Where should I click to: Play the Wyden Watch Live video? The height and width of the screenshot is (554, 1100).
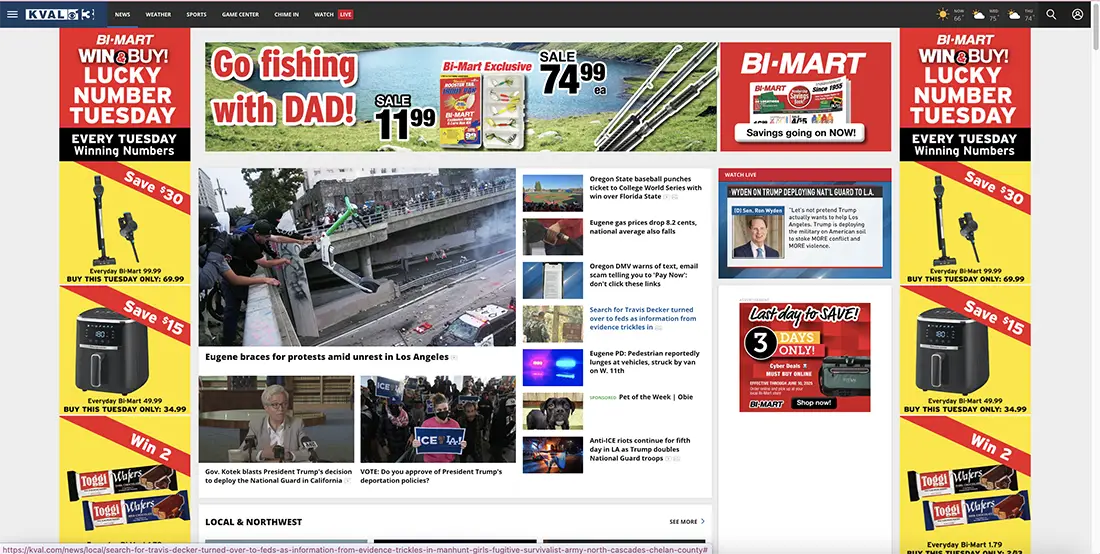tap(805, 230)
